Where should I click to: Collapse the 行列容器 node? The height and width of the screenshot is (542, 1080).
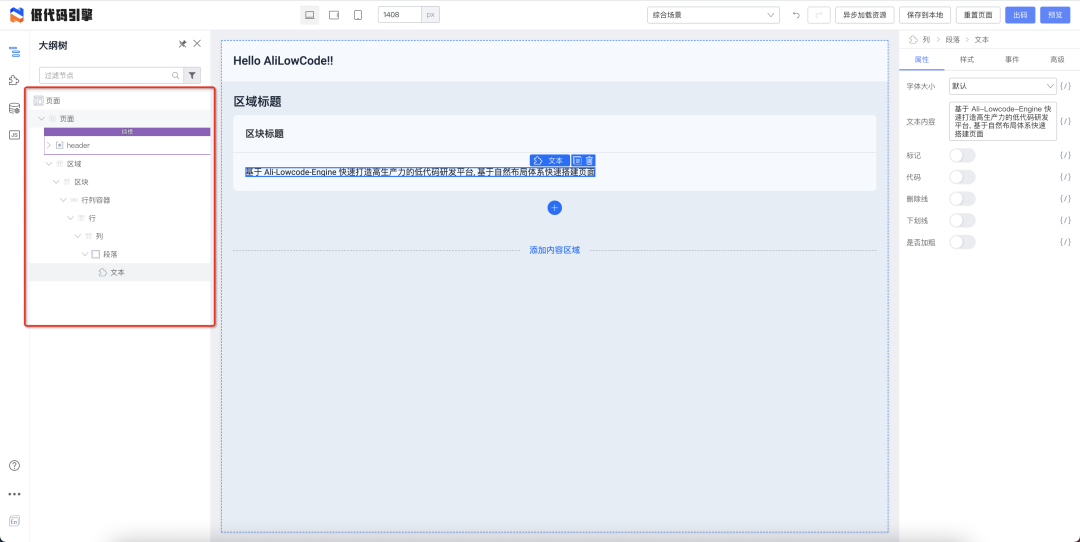(63, 200)
